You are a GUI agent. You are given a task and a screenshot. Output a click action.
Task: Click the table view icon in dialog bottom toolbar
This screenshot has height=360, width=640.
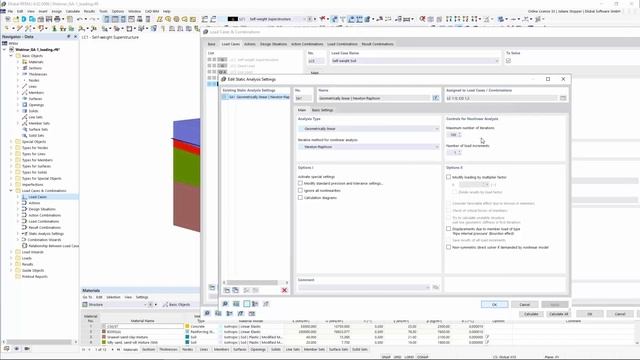pos(236,304)
